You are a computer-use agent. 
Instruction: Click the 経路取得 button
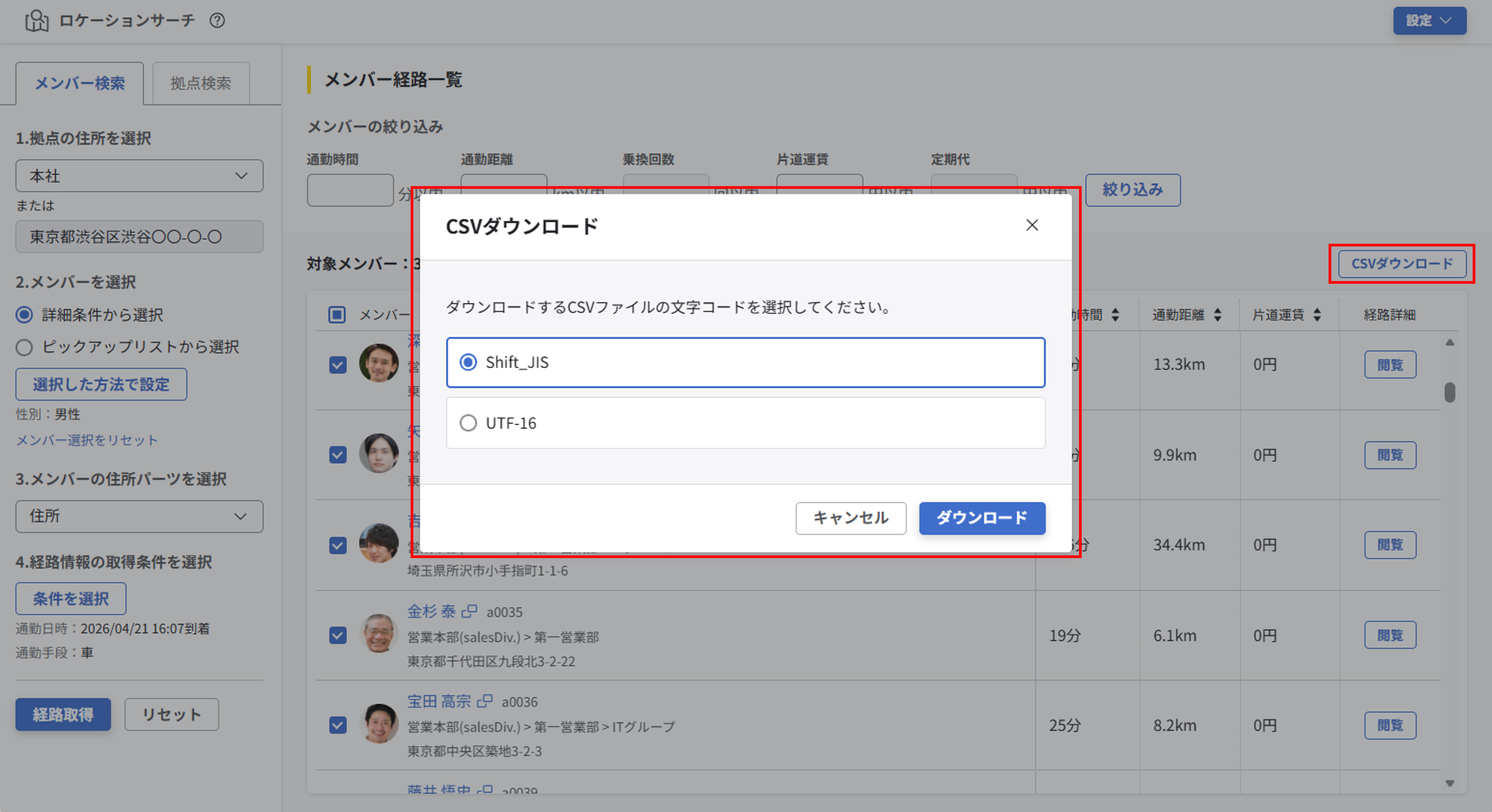click(x=63, y=714)
